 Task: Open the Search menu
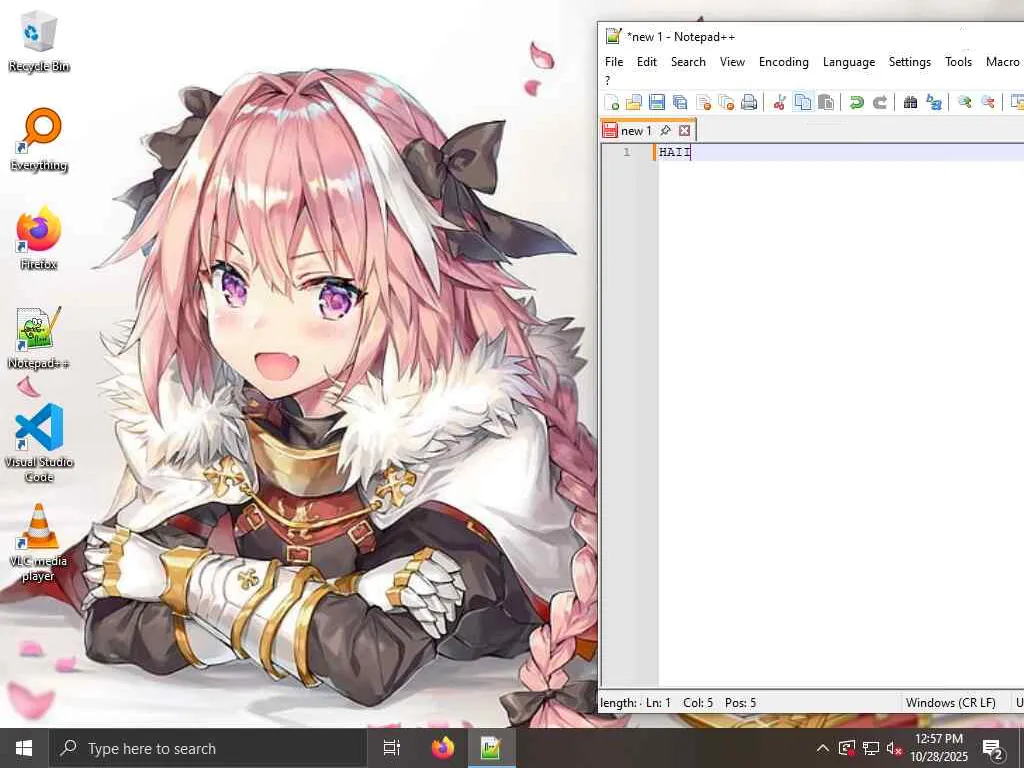[x=688, y=61]
